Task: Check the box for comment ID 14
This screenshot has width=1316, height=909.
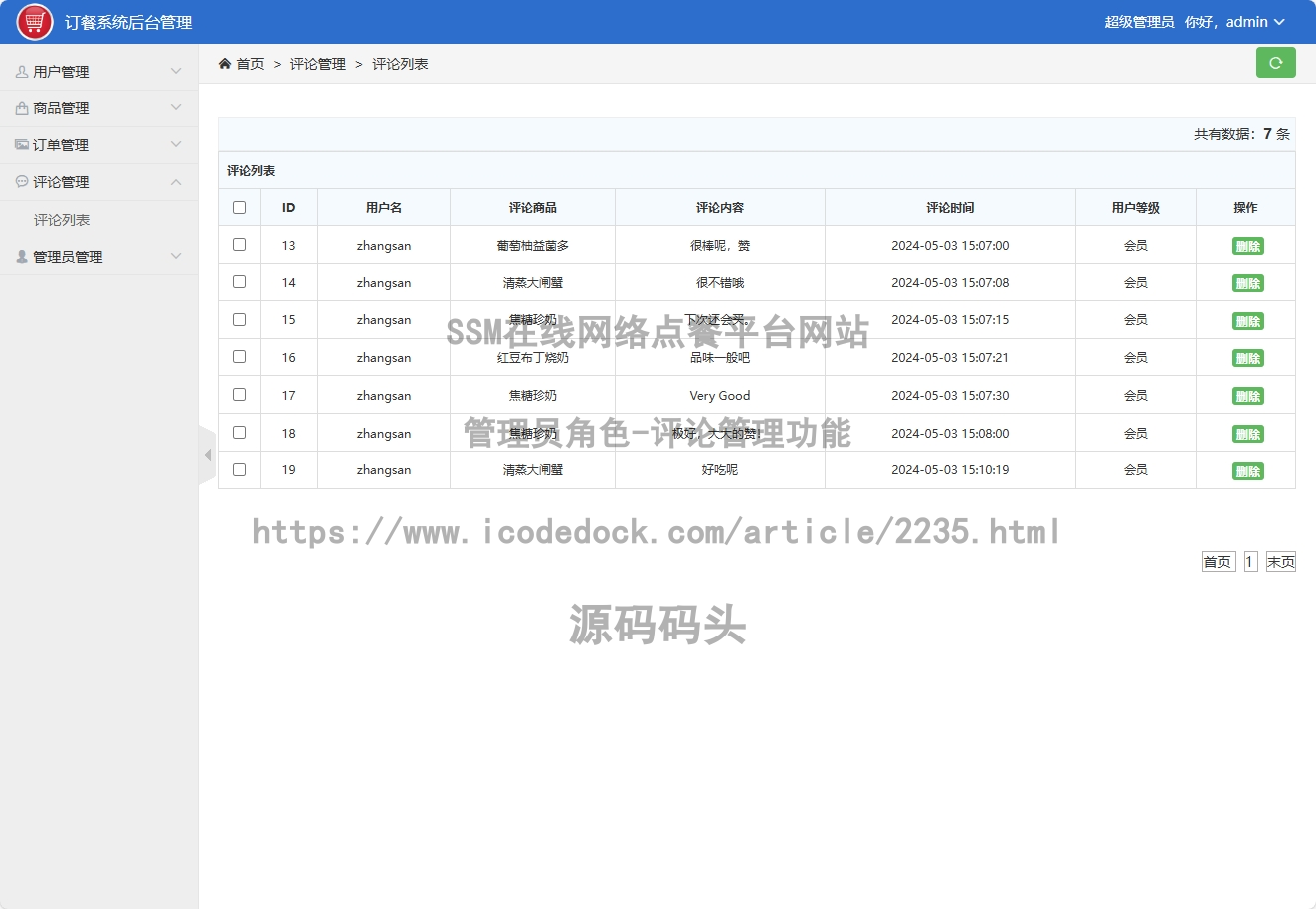Action: 239,282
